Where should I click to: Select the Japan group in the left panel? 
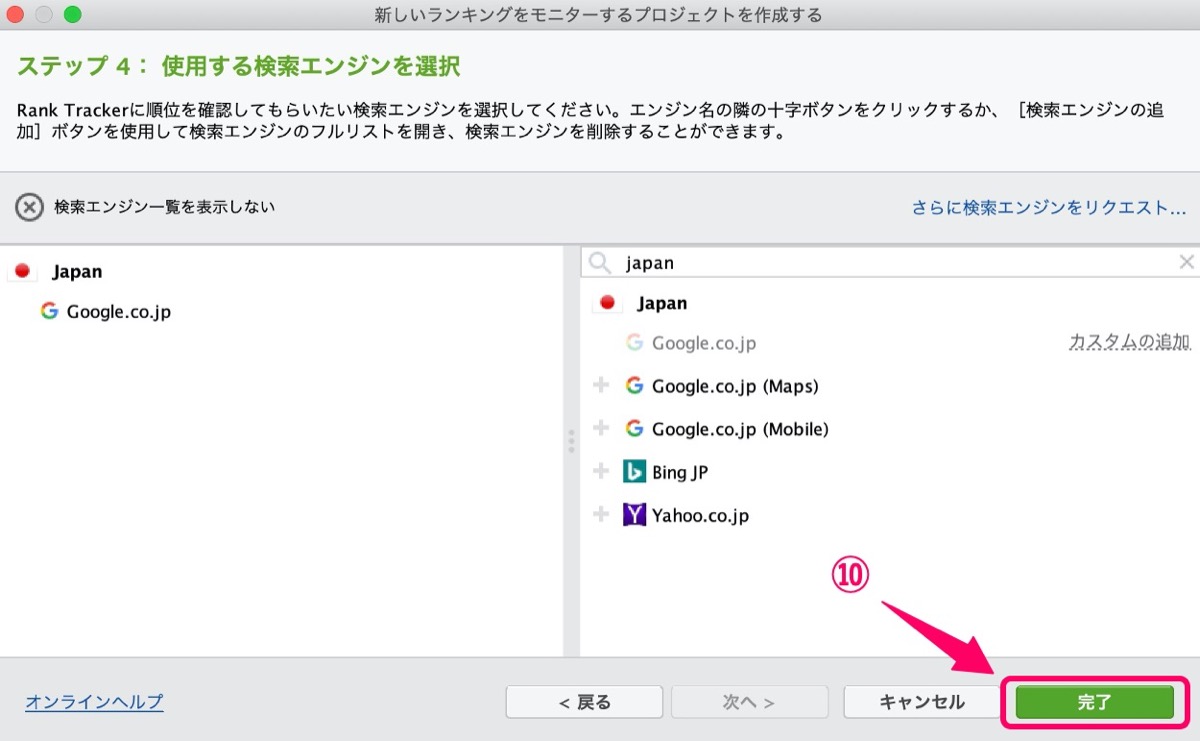[77, 271]
